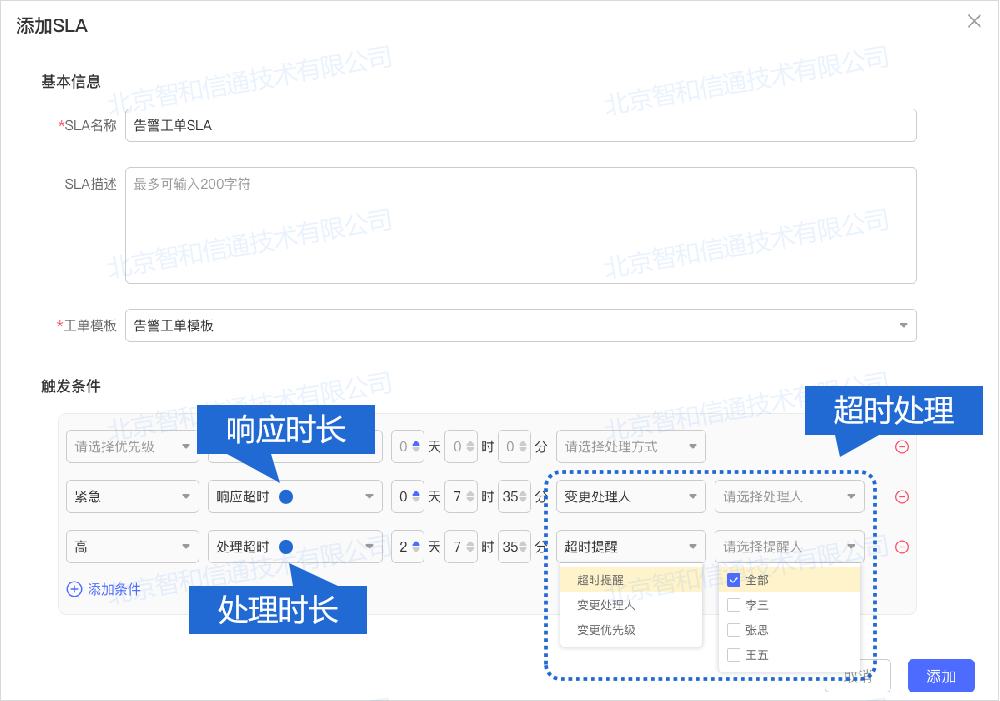
Task: Remove the 高 priority condition row
Action: click(x=901, y=546)
